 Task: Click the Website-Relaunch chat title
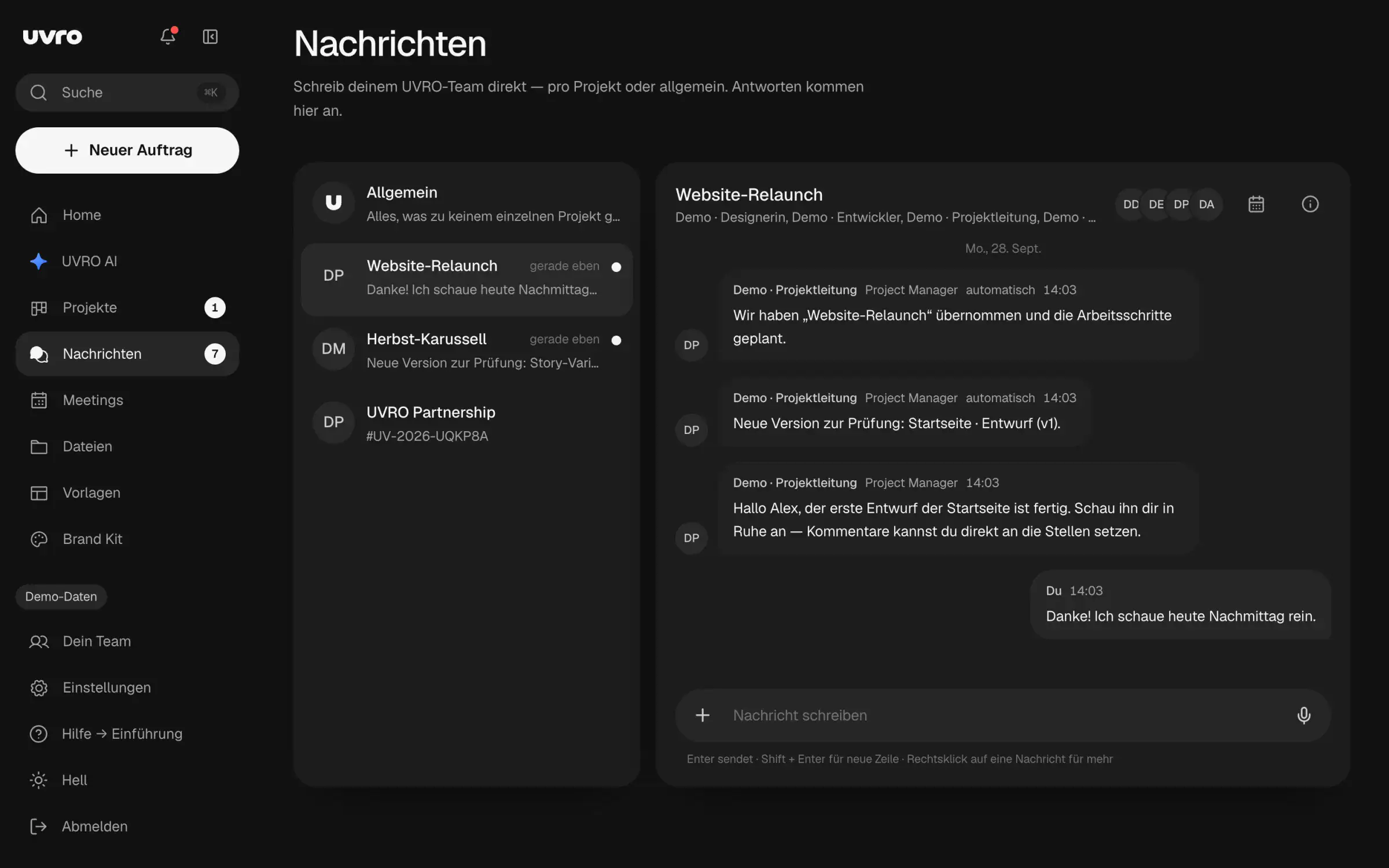749,194
